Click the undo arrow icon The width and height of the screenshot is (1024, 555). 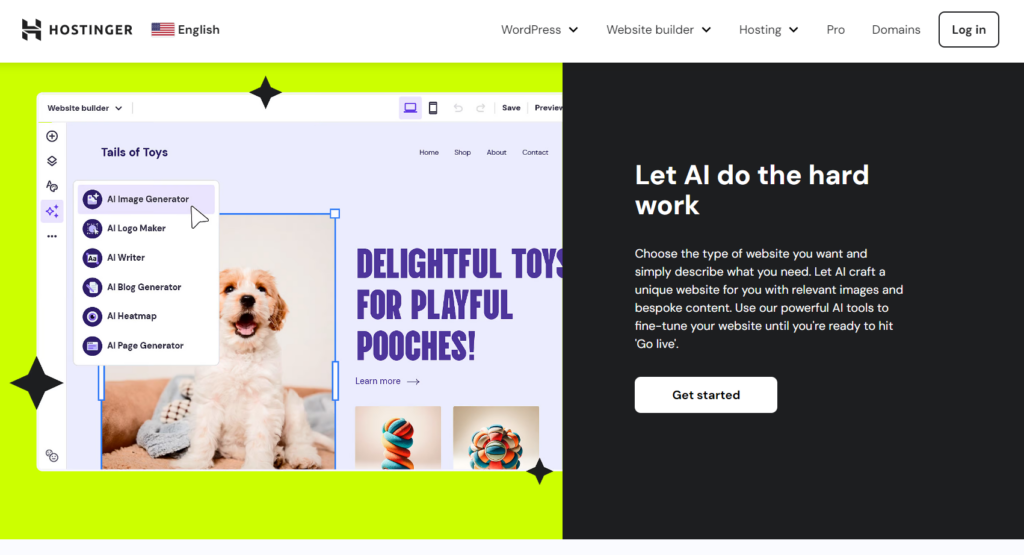click(458, 108)
